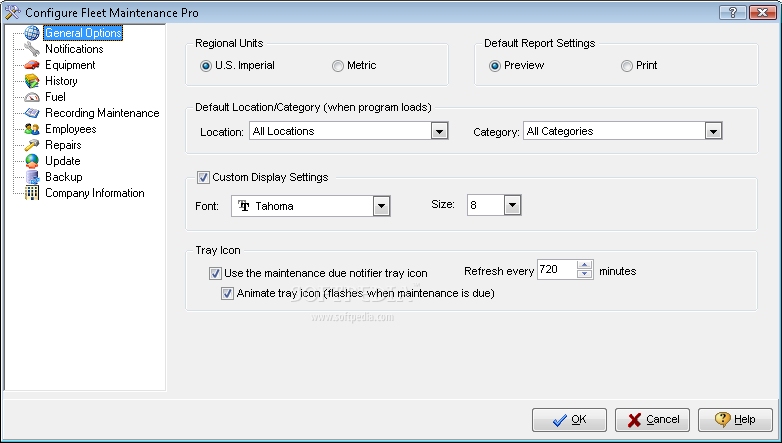Click the Company Information building icon

click(x=32, y=193)
